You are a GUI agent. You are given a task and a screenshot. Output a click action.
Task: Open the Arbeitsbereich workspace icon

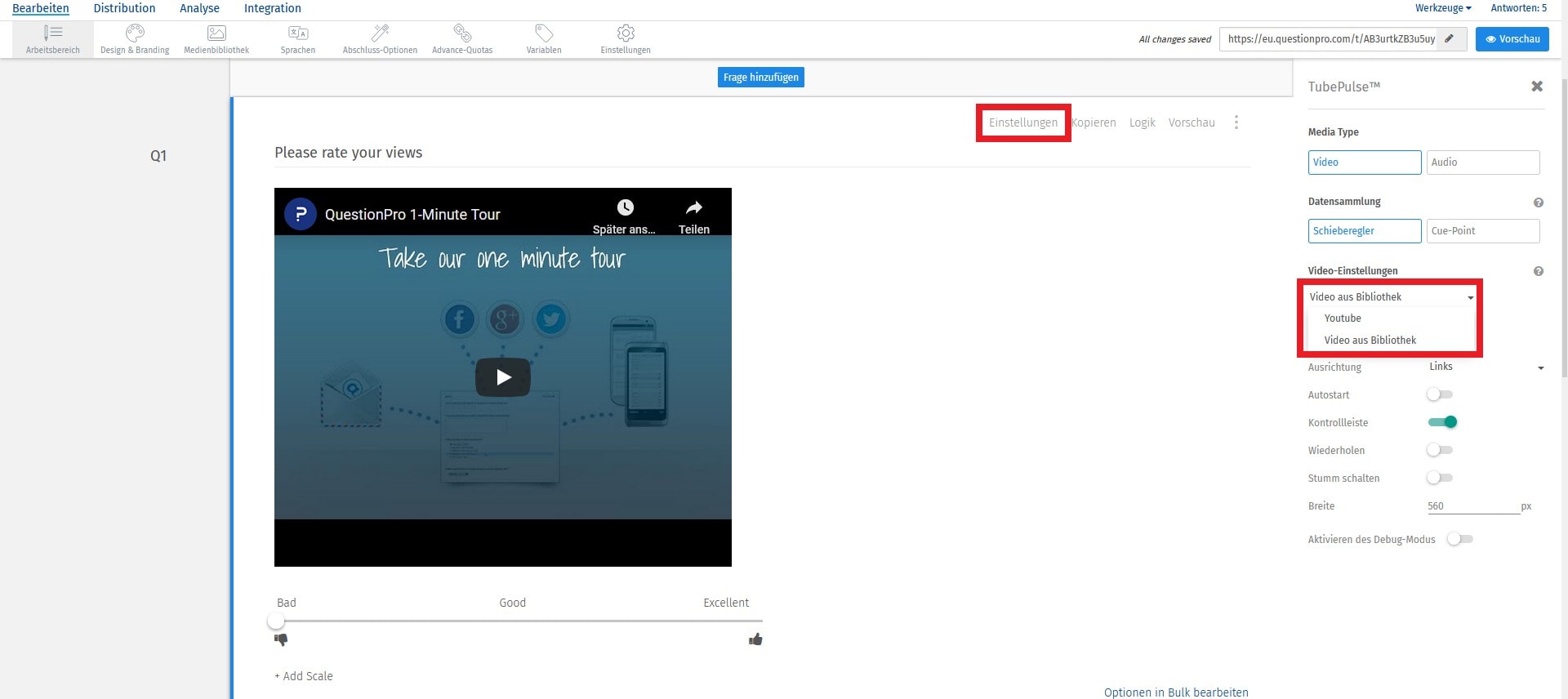tap(53, 33)
